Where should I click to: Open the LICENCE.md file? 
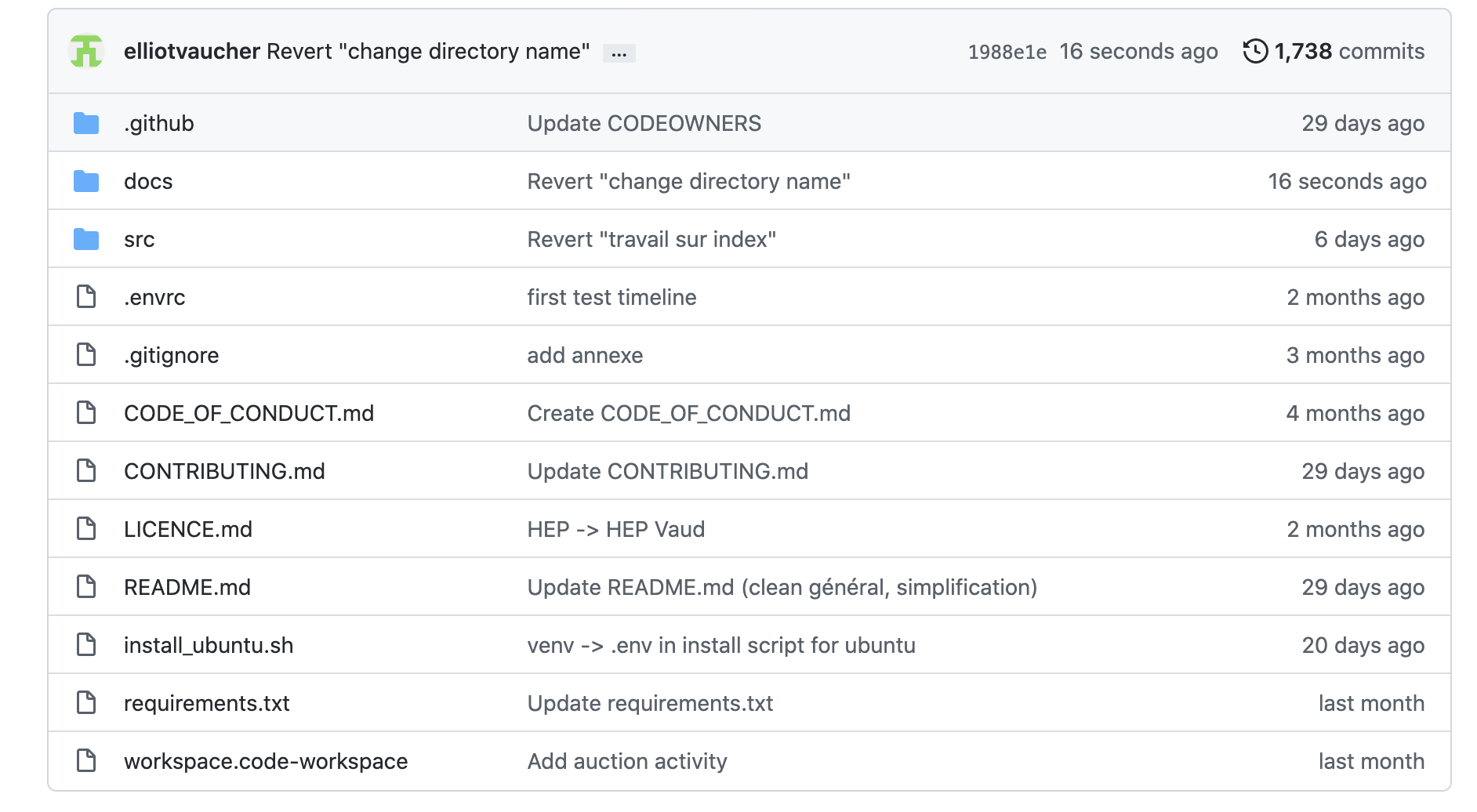[x=187, y=530]
